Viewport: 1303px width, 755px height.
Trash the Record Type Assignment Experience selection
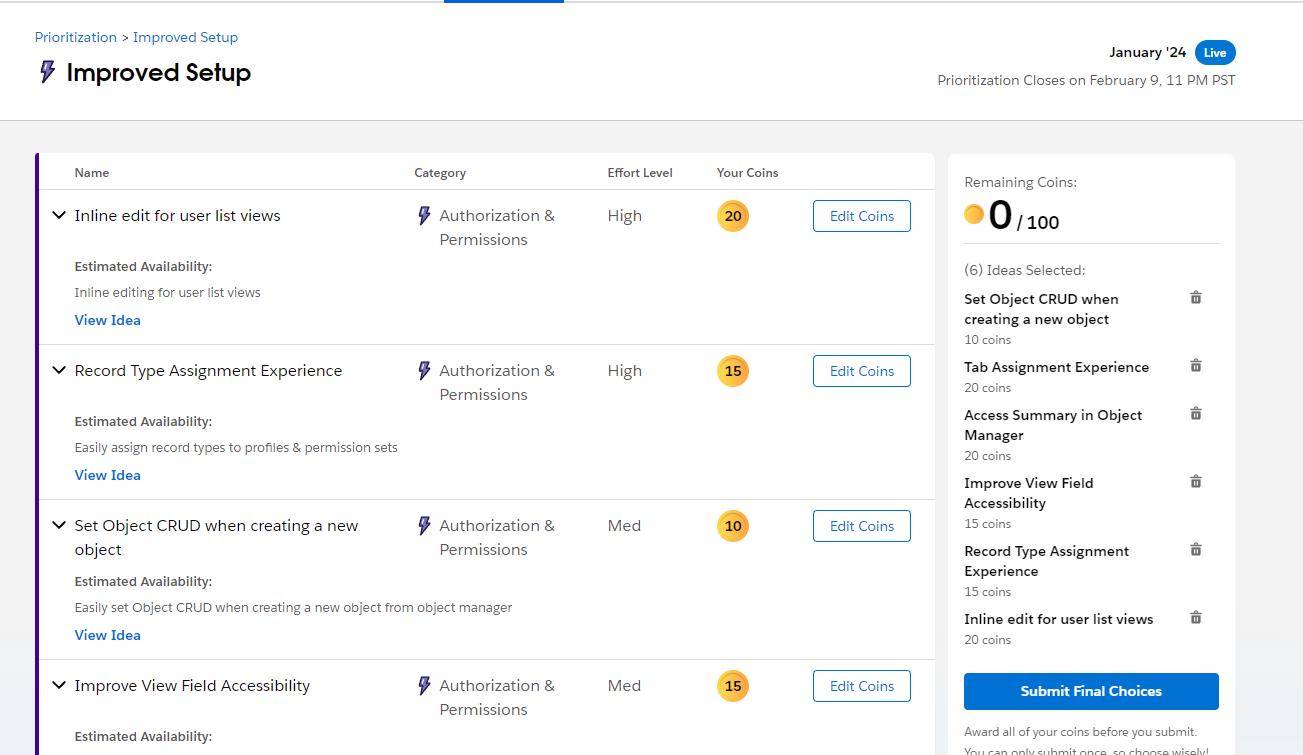1195,550
